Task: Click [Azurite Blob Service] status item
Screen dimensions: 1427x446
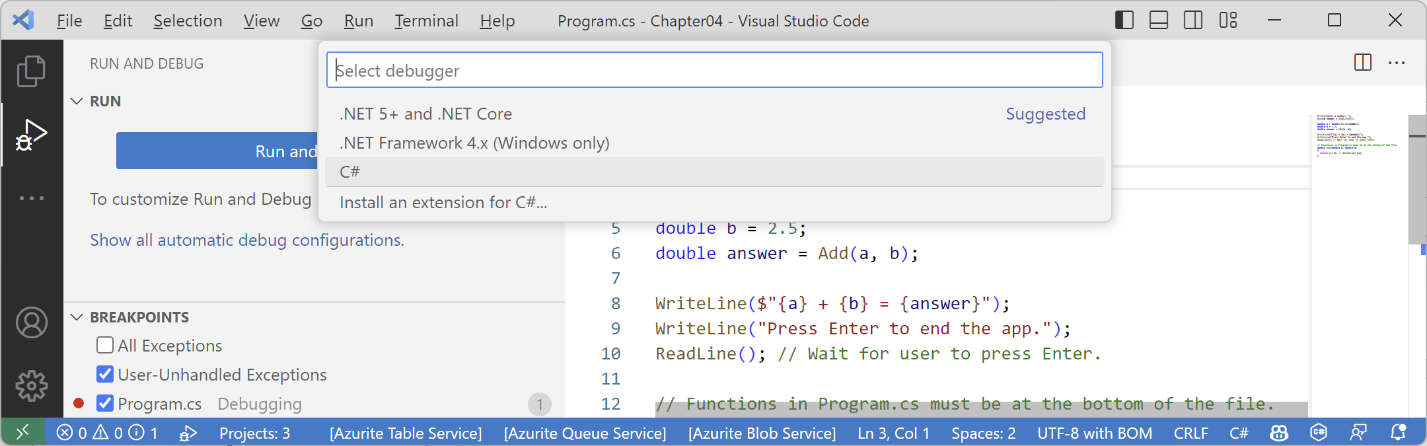Action: coord(762,433)
